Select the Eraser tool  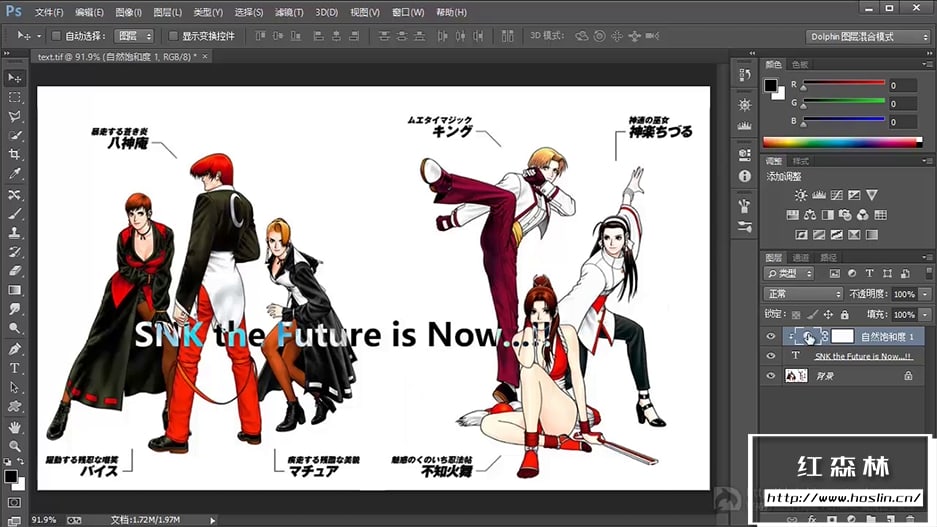(14, 271)
